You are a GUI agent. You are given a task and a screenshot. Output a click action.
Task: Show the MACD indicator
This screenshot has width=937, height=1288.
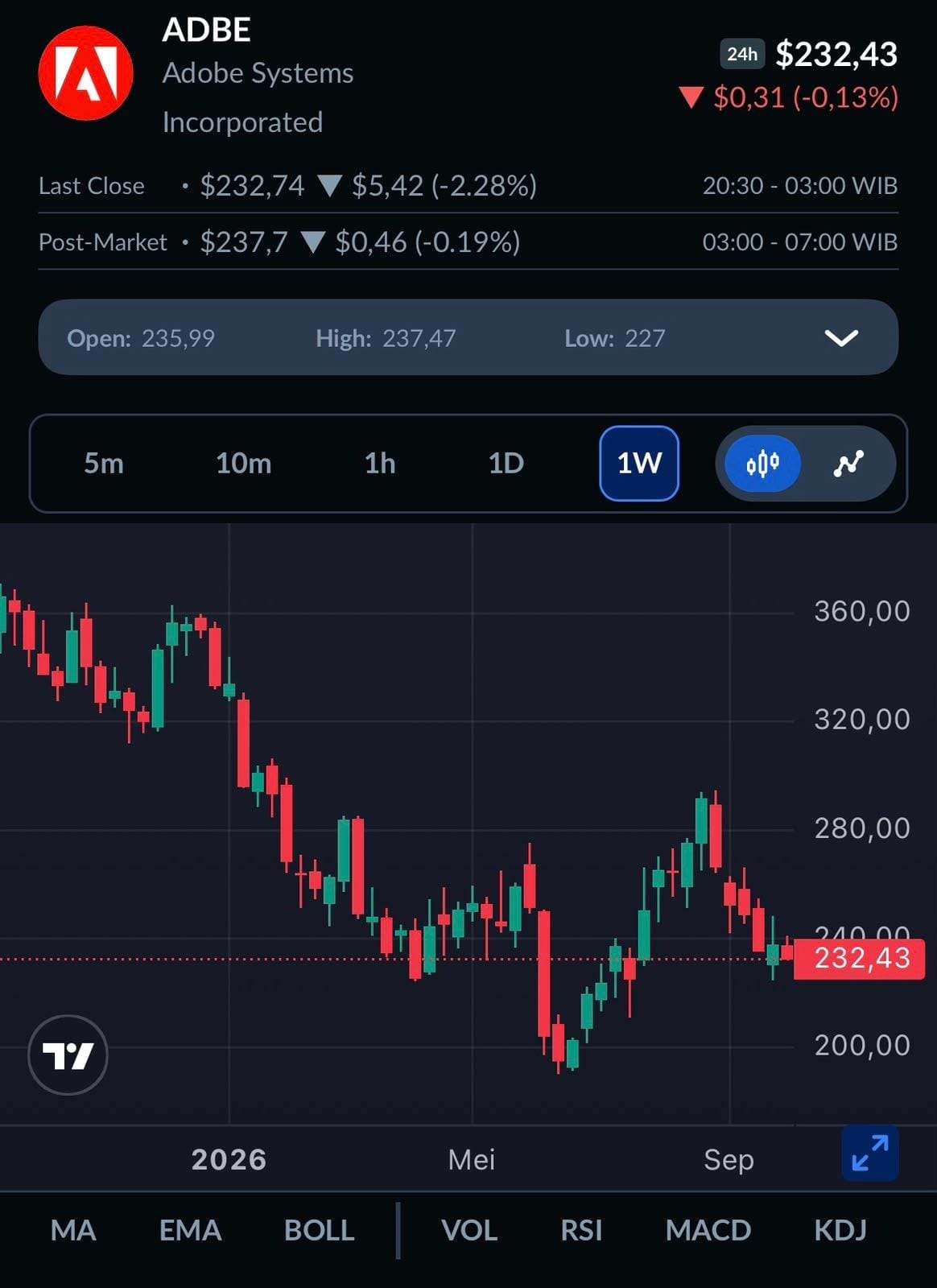708,1230
